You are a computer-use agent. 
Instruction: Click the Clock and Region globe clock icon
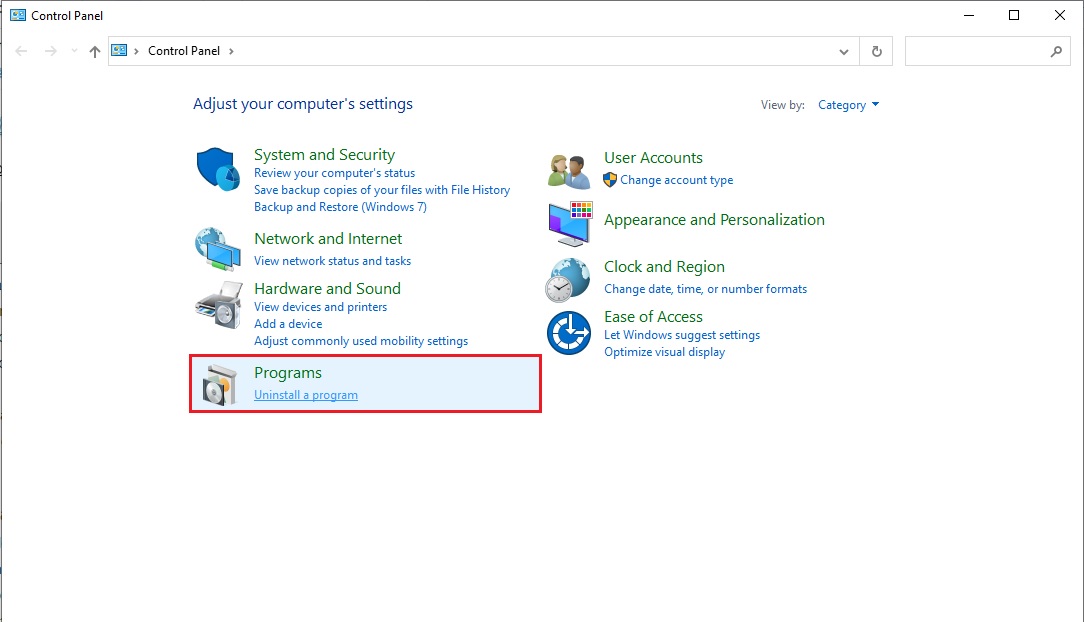[568, 280]
